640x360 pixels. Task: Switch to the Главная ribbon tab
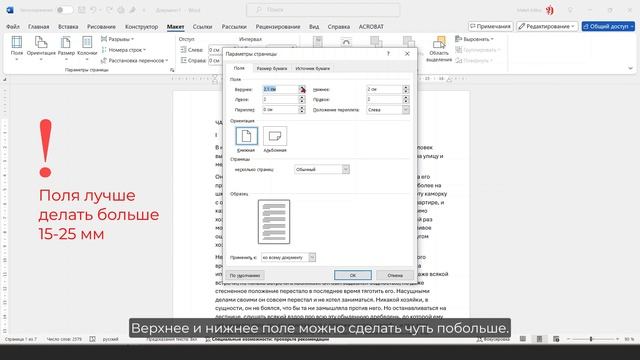[38, 27]
